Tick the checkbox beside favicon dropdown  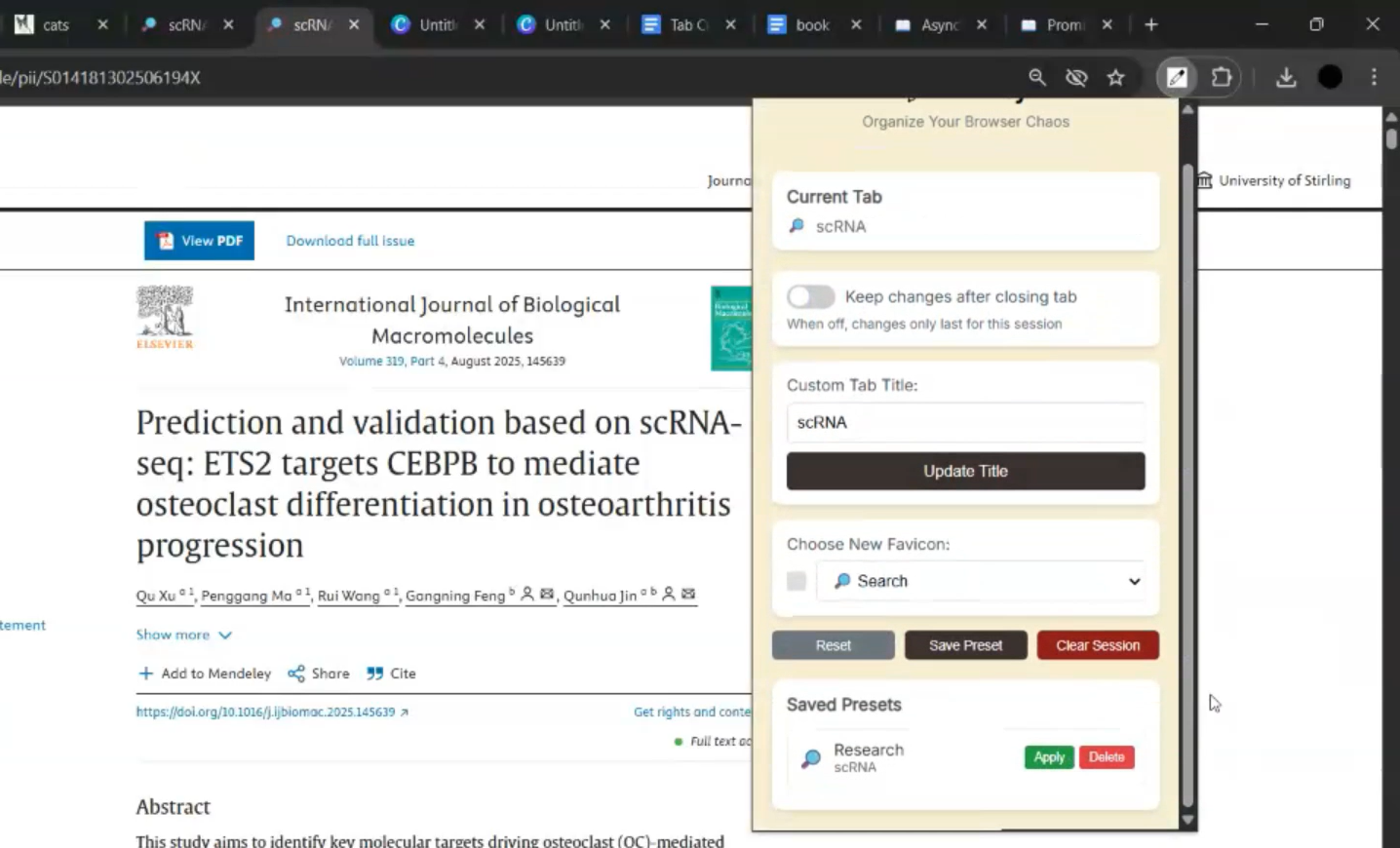pos(797,581)
